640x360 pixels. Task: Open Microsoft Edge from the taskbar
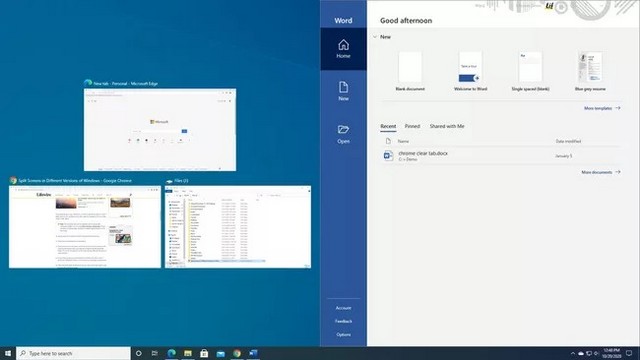click(x=171, y=353)
